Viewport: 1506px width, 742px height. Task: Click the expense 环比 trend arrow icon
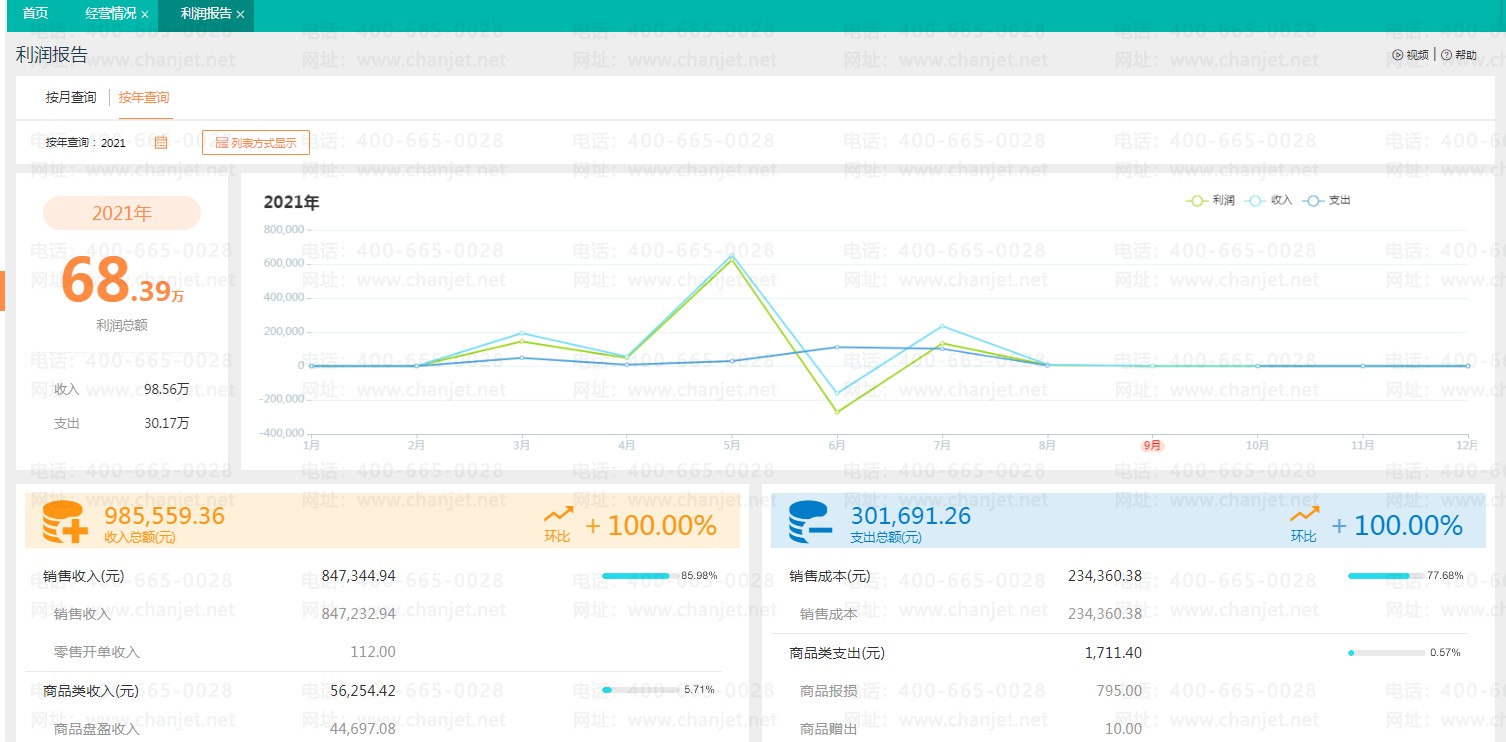point(1304,514)
